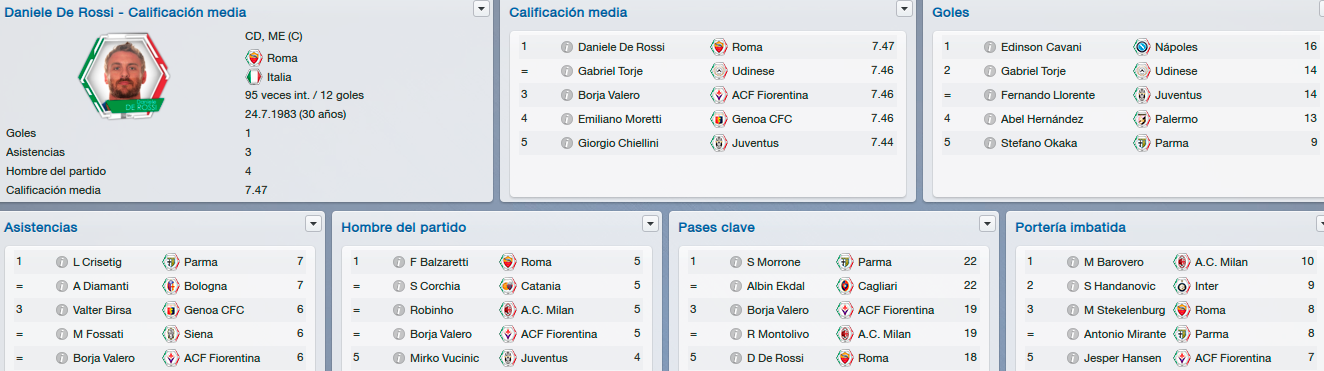Click the info icon next to Robinho
This screenshot has height=371, width=1324.
tap(399, 310)
